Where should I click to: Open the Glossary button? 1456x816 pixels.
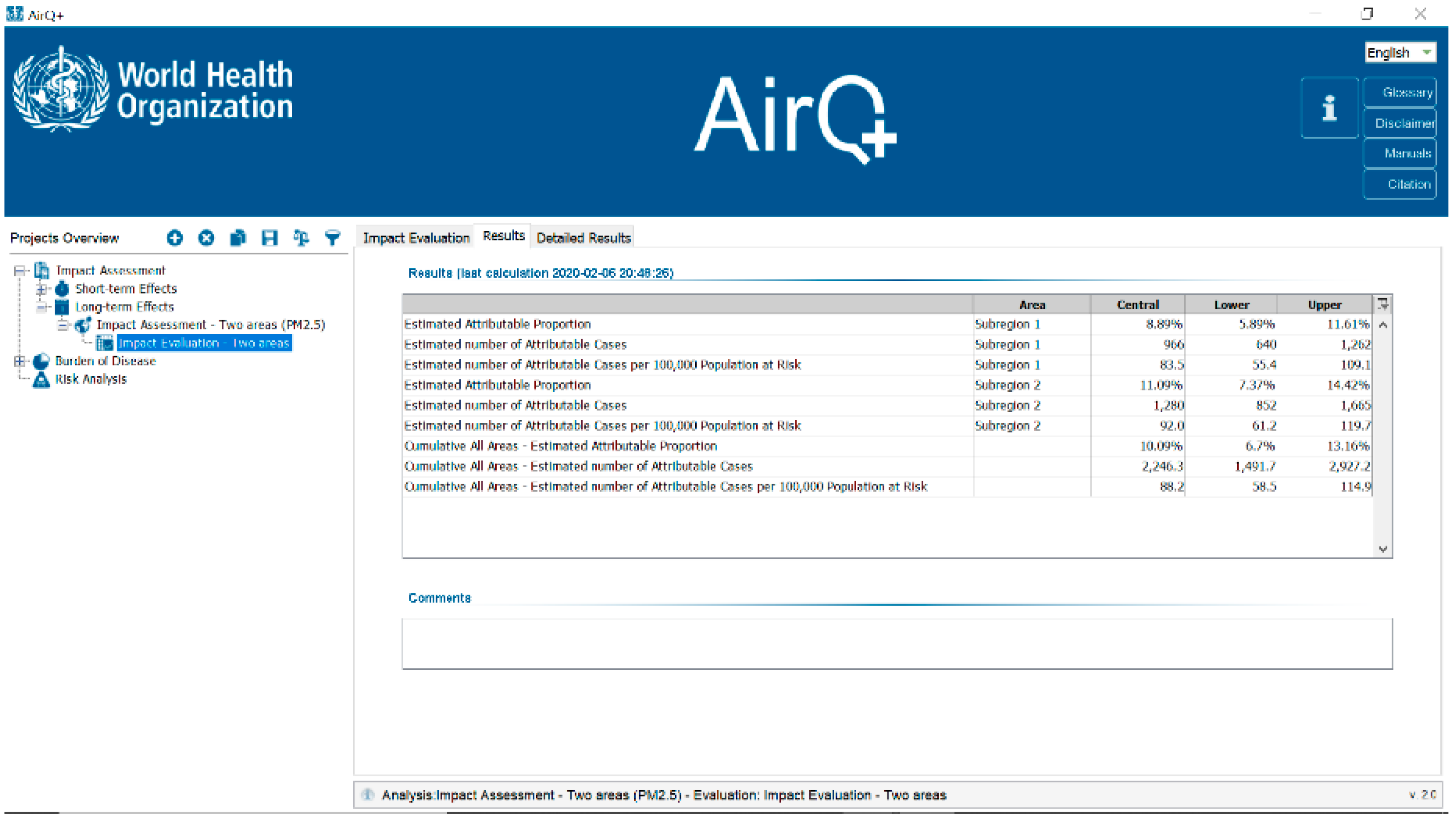(1399, 92)
